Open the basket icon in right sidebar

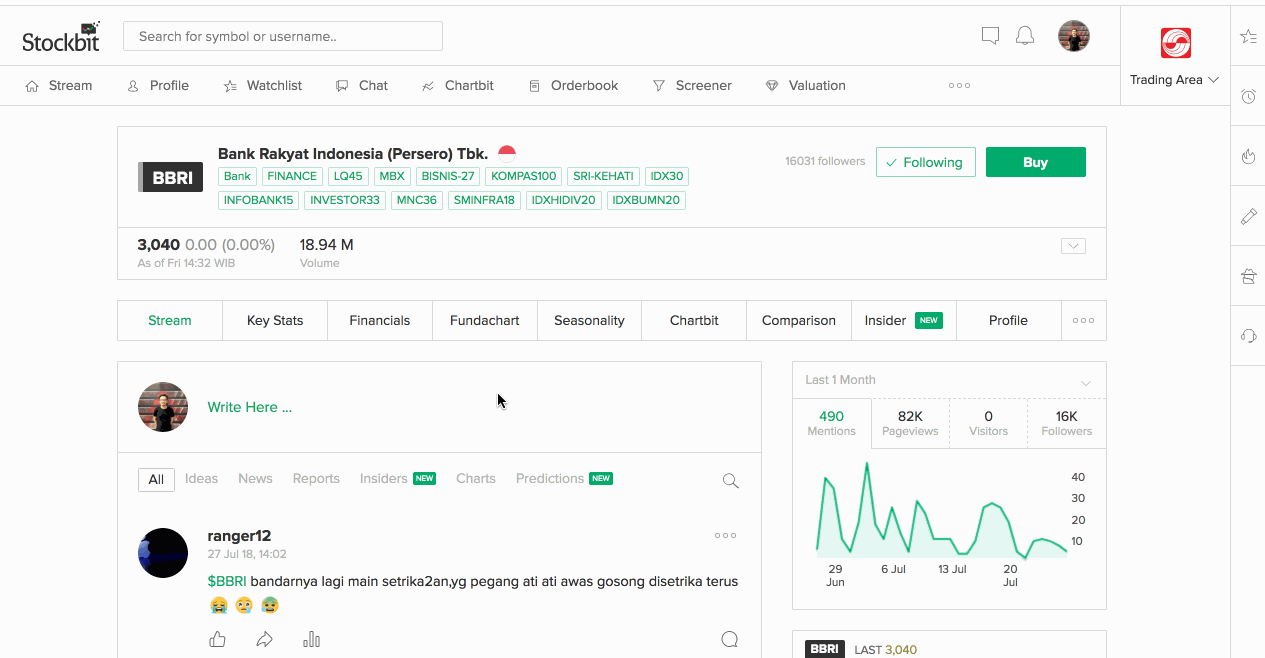pos(1248,276)
